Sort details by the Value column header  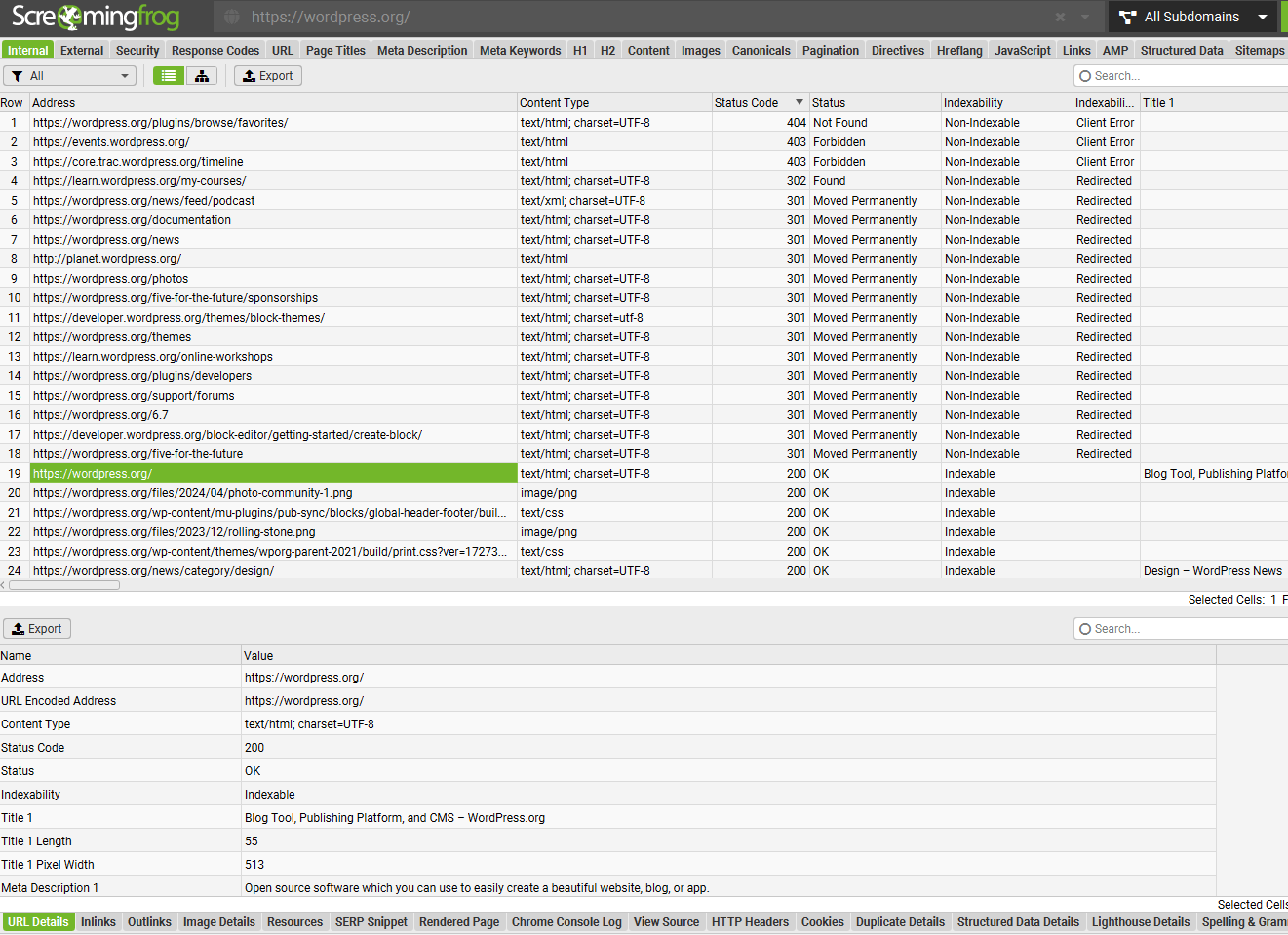coord(728,656)
